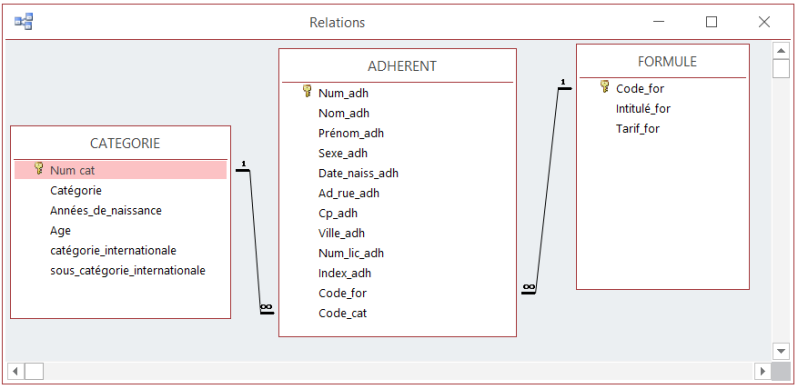Viewport: 798px width, 389px height.
Task: Select Années_de_naissance field in CATEGORIE
Action: [121, 210]
